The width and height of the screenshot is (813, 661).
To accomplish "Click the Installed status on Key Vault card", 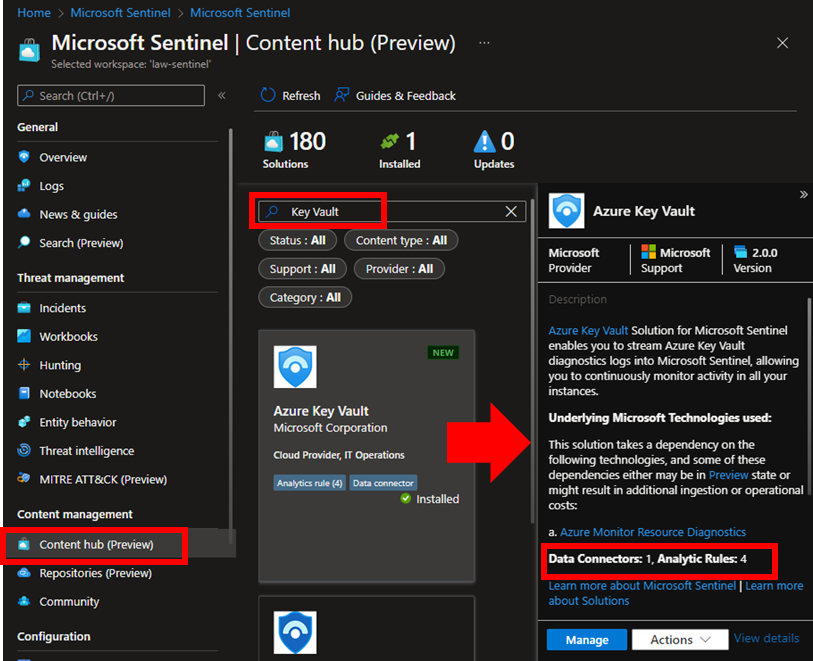I will [430, 499].
